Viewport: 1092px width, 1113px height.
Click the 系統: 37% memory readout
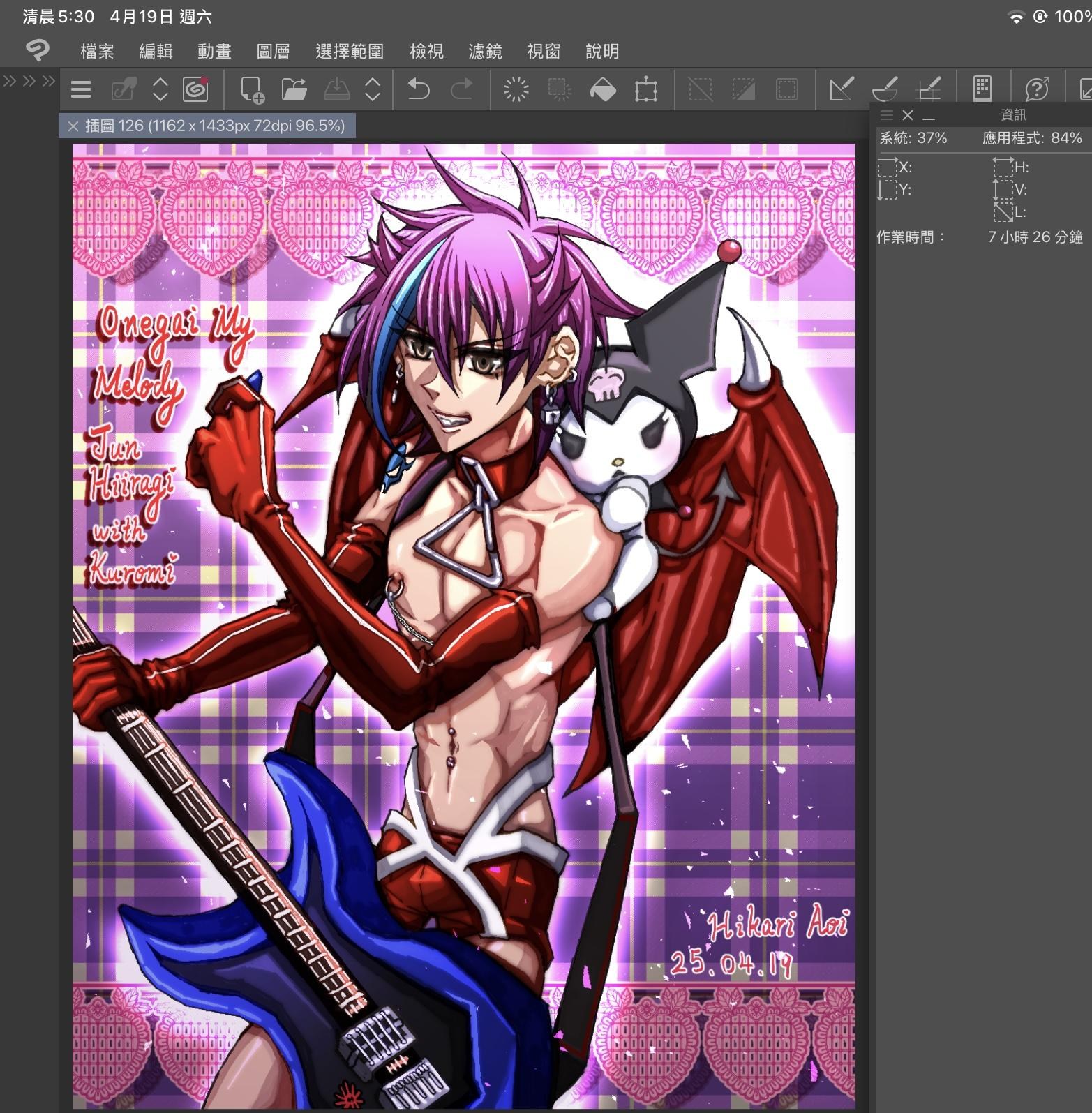(x=913, y=138)
